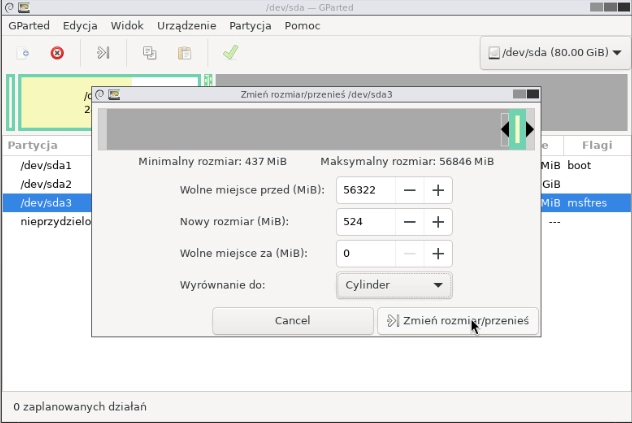Click the copy partition toolbar icon
The width and height of the screenshot is (632, 423).
point(150,53)
